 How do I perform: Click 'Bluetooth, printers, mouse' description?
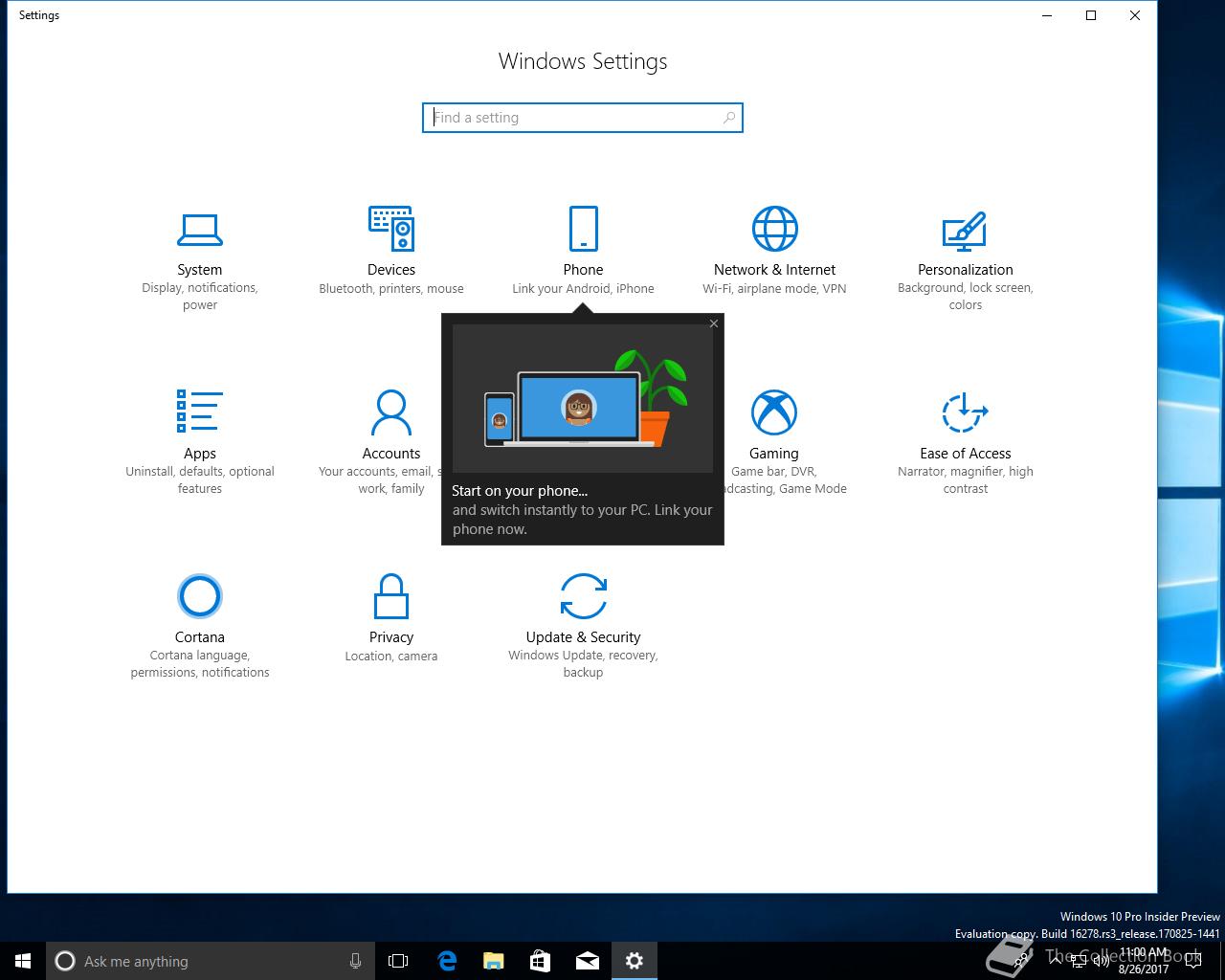391,288
